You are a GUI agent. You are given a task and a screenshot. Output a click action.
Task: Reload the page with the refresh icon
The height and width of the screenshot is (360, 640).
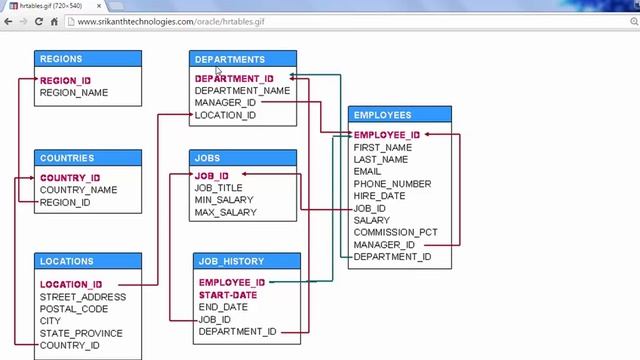tap(39, 22)
